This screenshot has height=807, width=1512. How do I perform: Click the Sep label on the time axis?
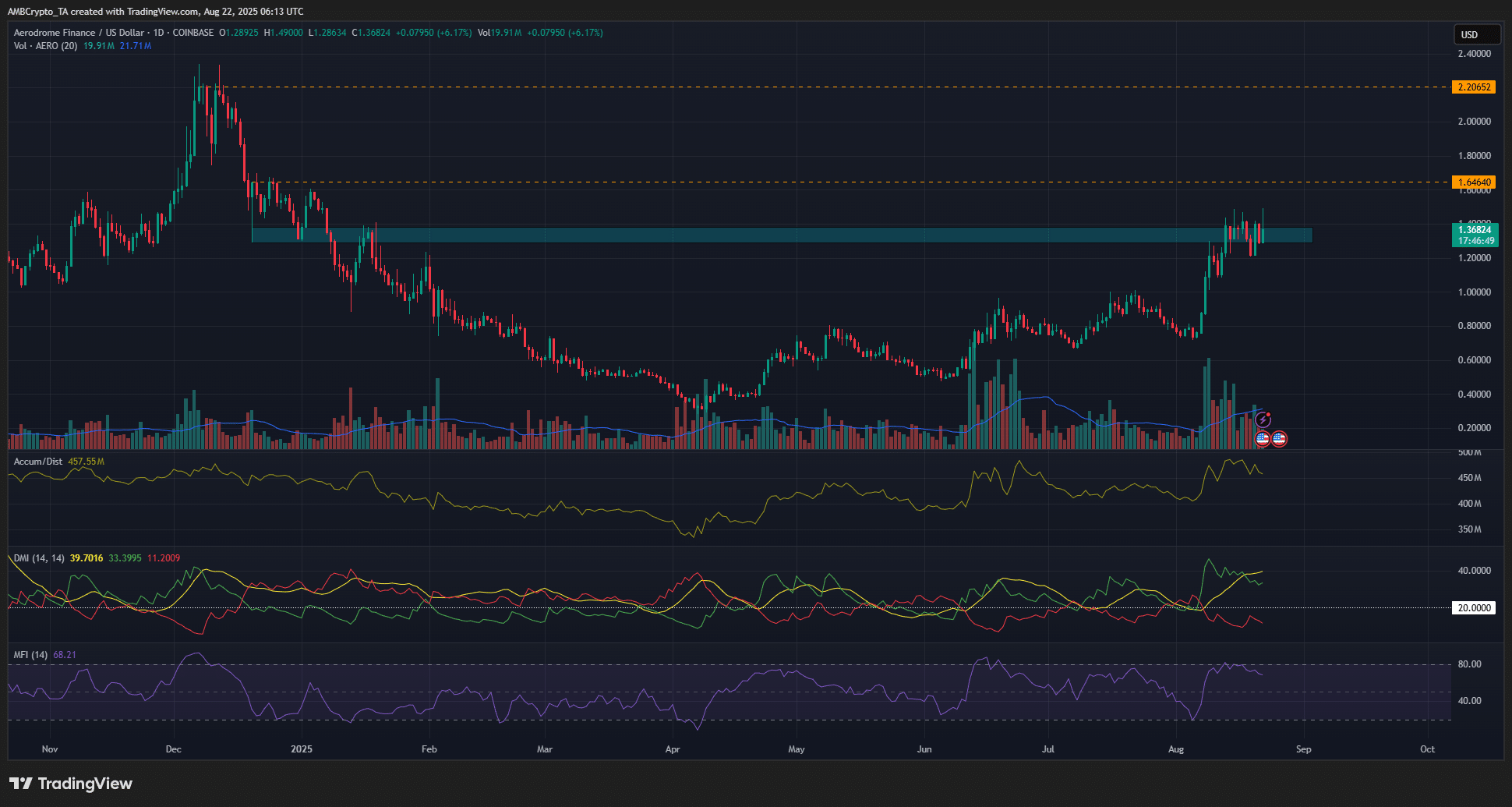(x=1303, y=749)
